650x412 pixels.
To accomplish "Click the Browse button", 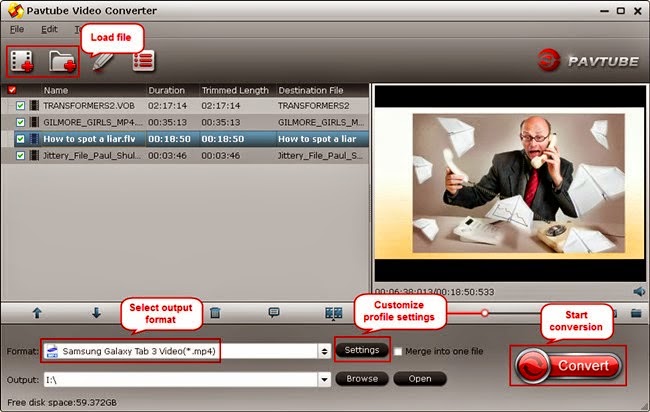I will pos(362,378).
